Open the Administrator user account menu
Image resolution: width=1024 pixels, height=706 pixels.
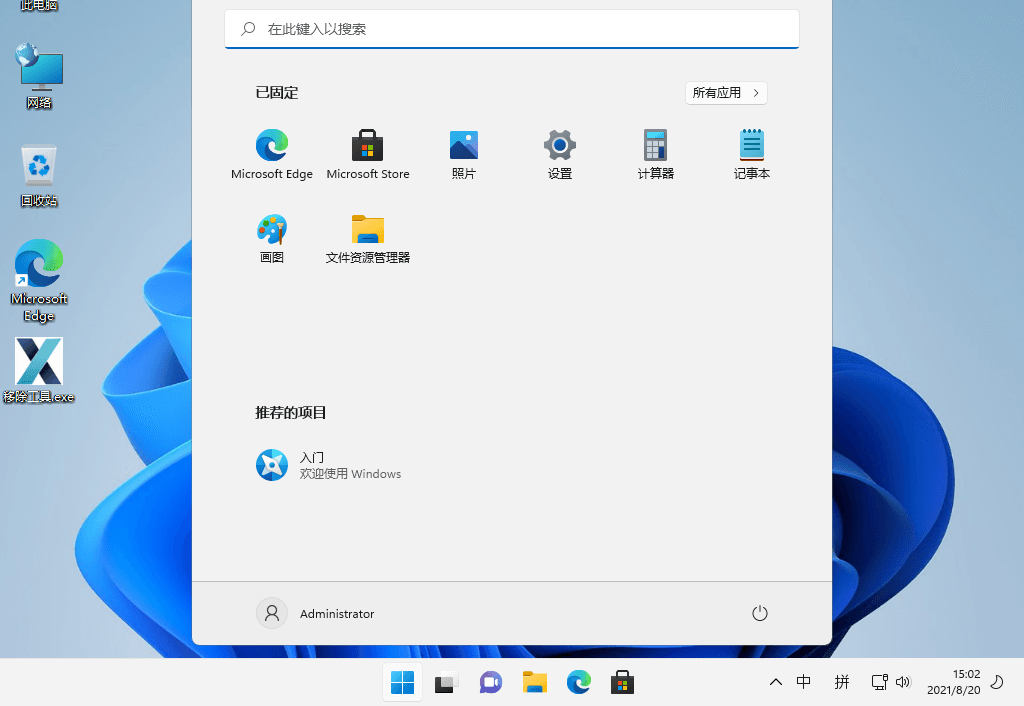[x=315, y=613]
